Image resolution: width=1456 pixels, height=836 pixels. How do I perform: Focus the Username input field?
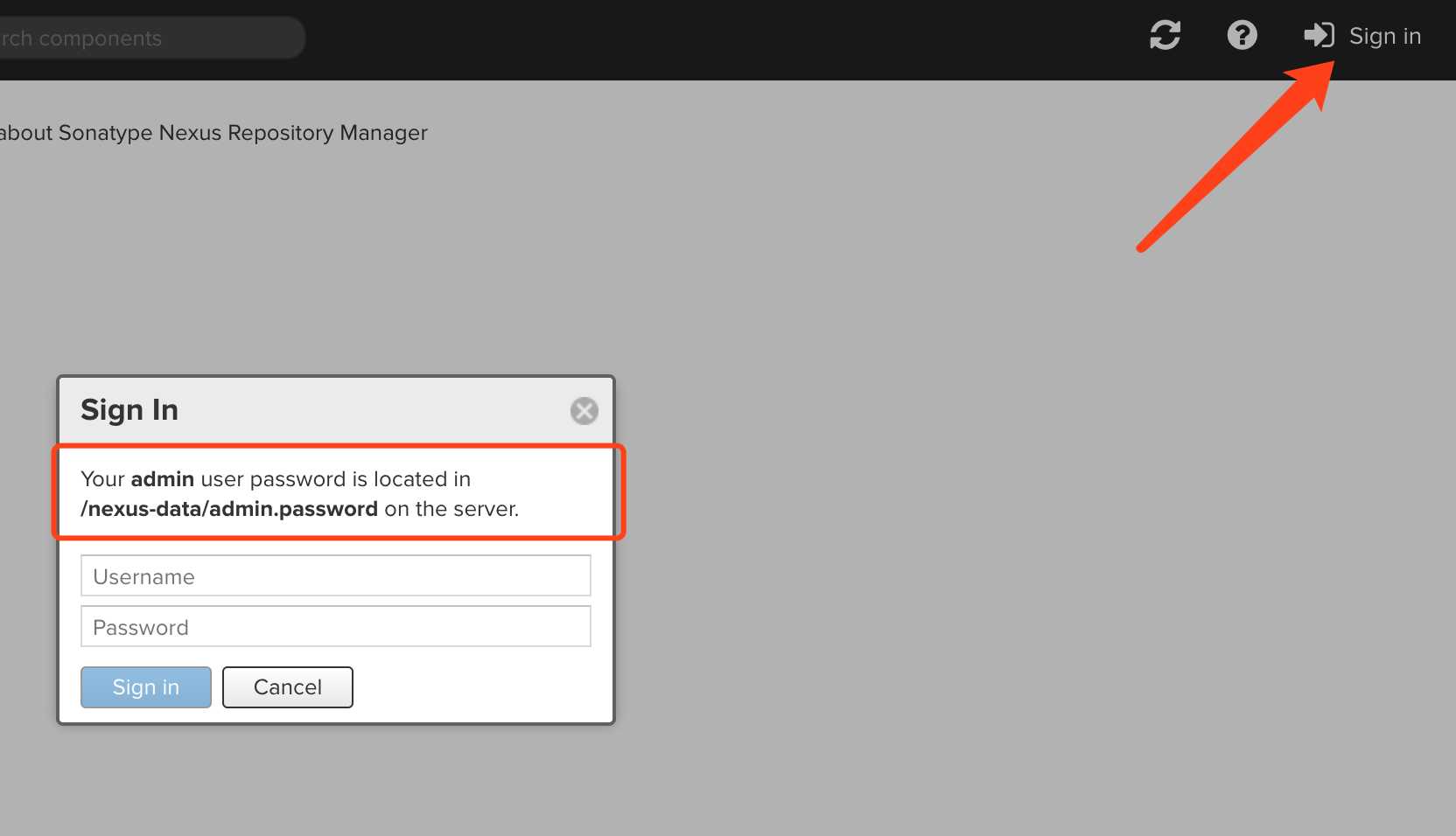coord(336,576)
